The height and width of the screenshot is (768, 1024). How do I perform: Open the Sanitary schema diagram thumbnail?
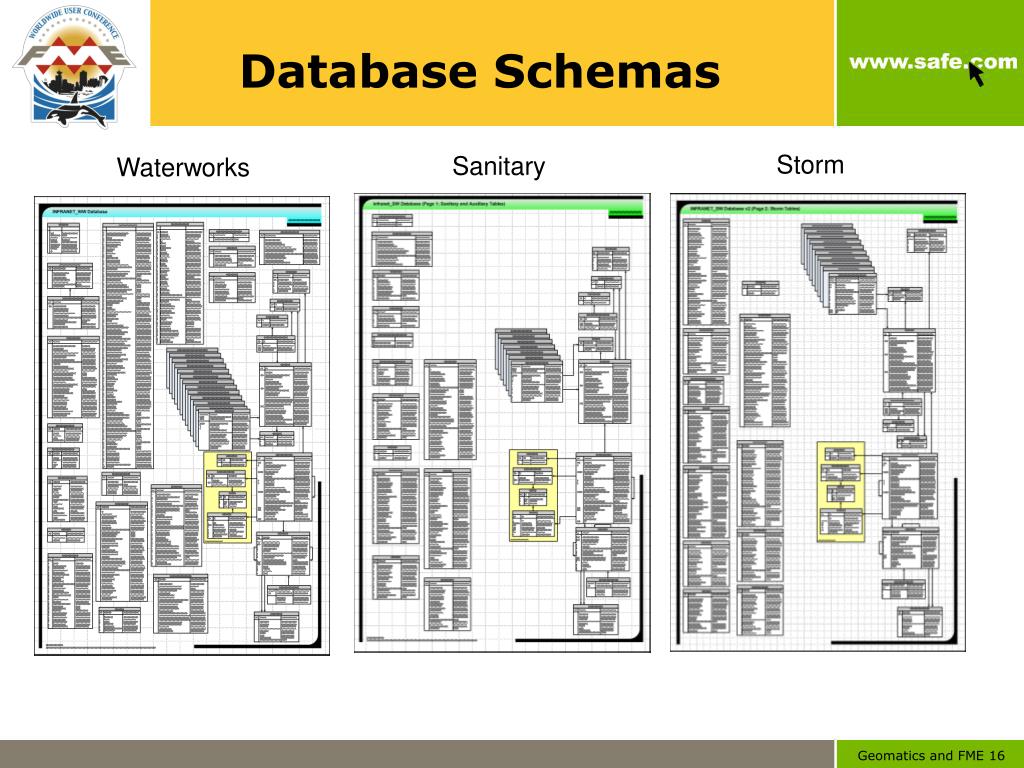[x=502, y=423]
